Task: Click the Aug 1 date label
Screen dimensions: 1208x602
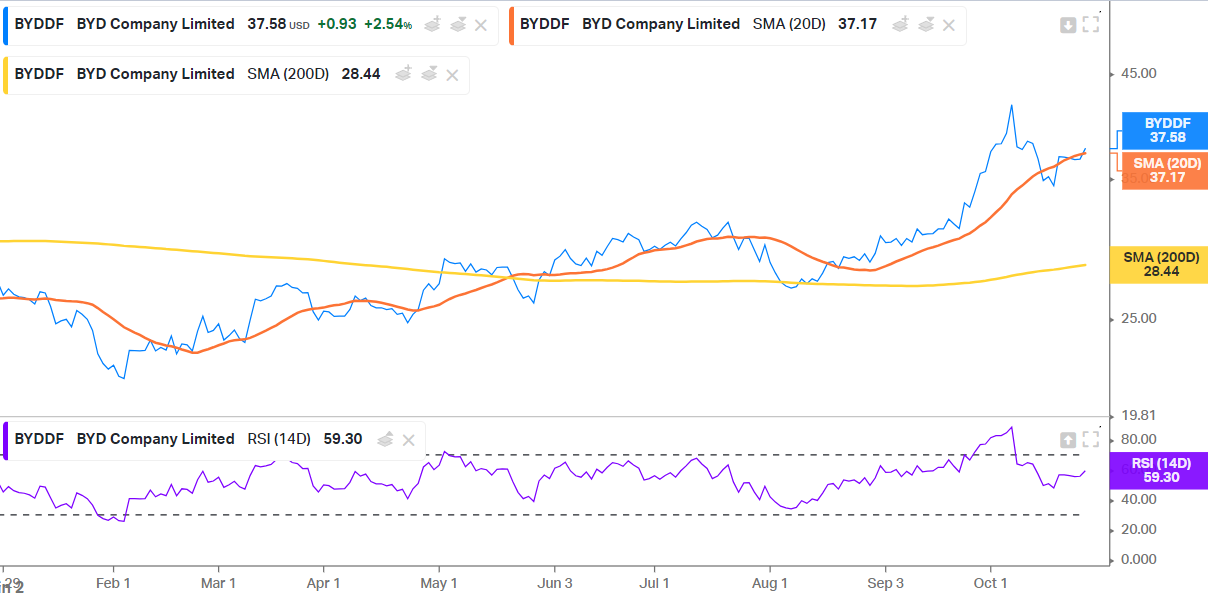Action: (x=771, y=582)
